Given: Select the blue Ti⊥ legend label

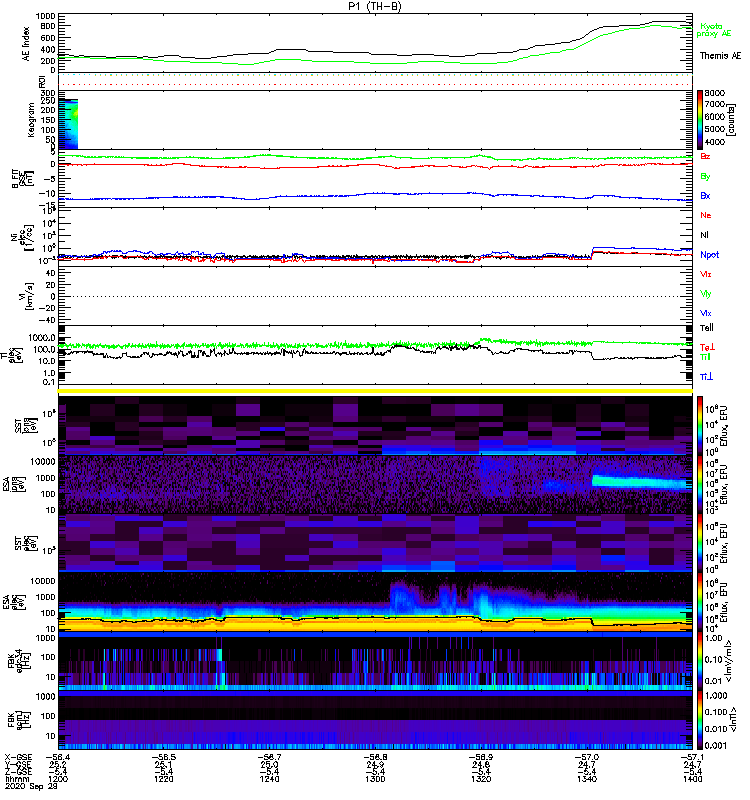Looking at the screenshot, I should click(706, 377).
